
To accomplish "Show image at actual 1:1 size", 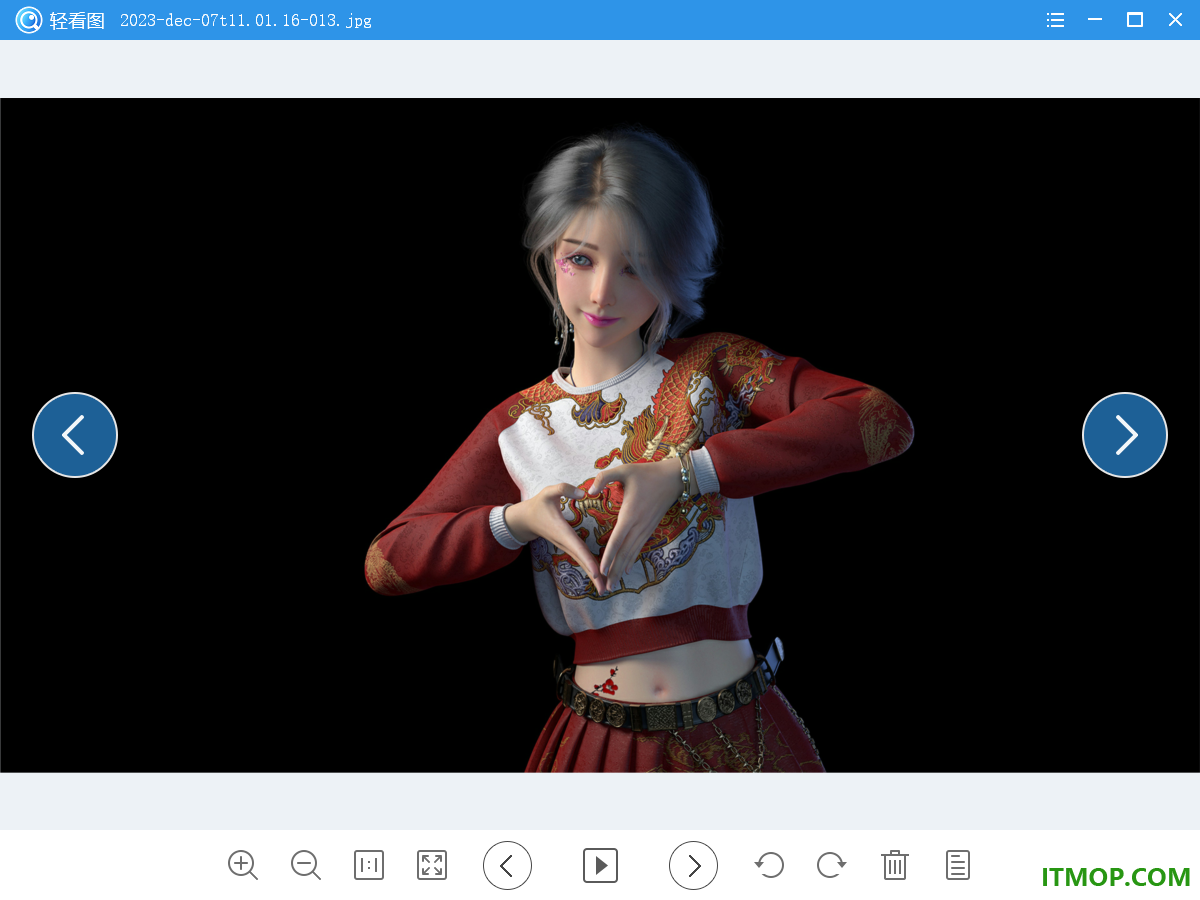I will coord(369,865).
